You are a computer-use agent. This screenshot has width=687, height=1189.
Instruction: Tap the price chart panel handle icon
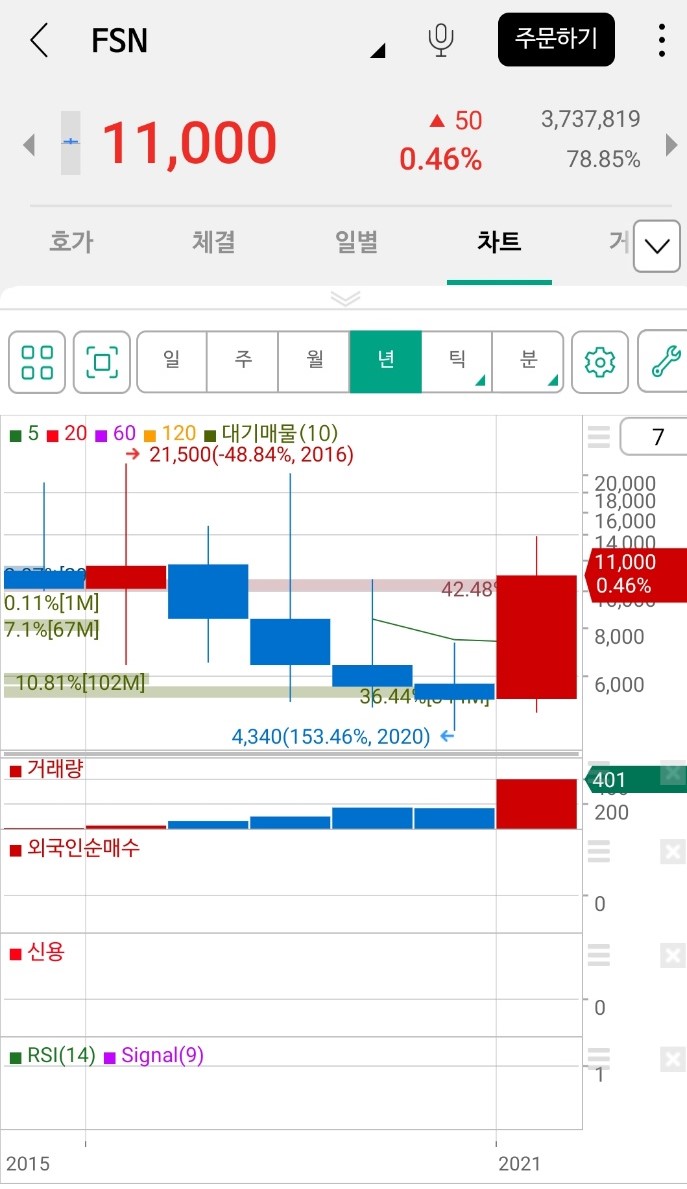coord(599,436)
